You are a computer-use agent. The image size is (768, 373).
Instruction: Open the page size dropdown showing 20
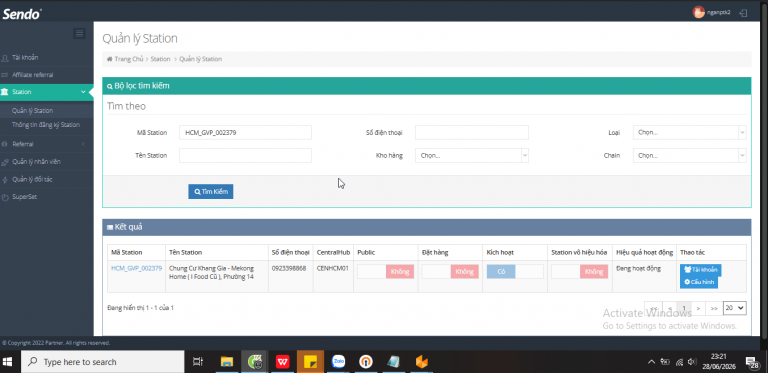click(735, 308)
